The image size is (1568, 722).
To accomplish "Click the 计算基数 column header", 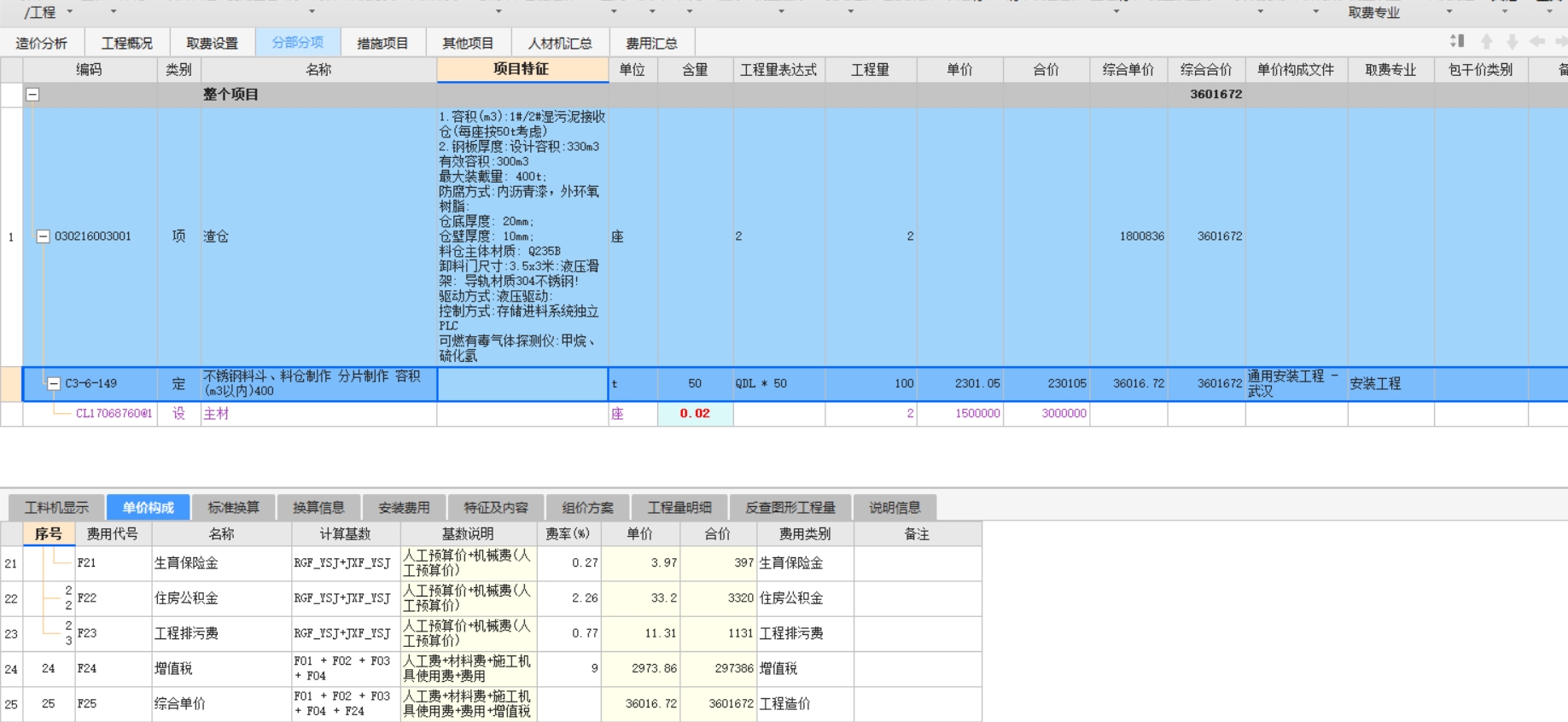I will click(346, 534).
